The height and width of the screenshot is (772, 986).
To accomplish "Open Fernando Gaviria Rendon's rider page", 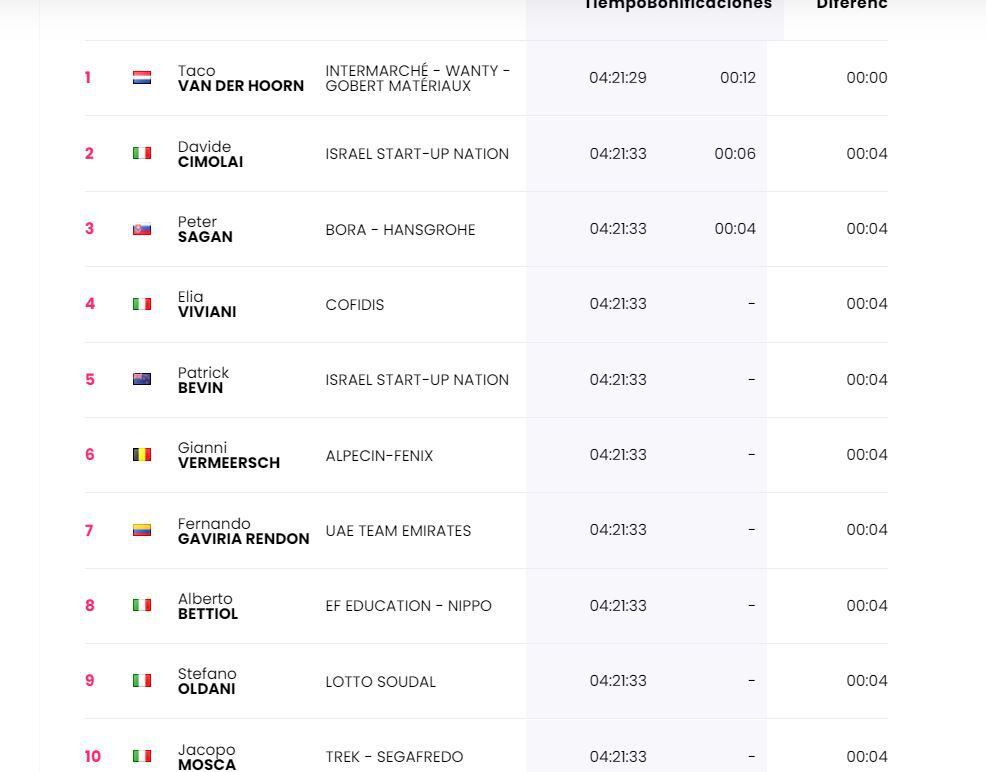I will click(243, 531).
